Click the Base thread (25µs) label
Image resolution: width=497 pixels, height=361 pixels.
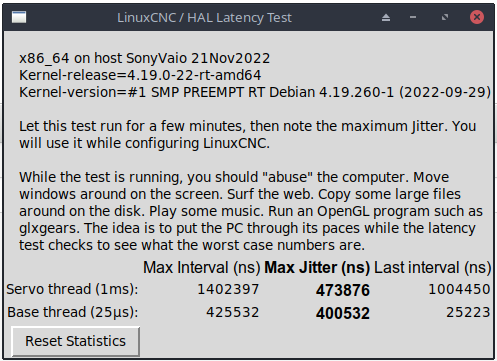pos(73,312)
